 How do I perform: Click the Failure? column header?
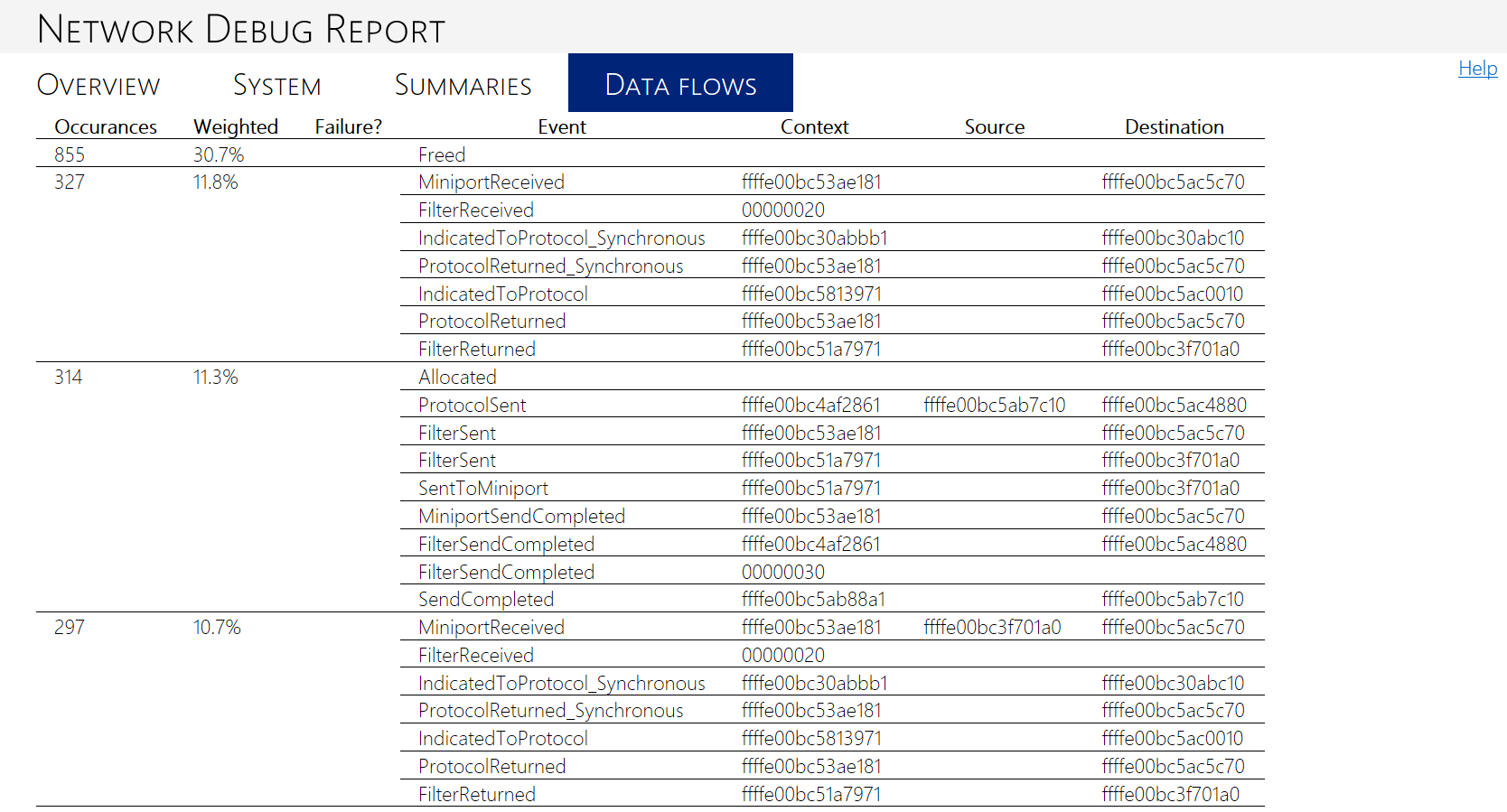(349, 126)
